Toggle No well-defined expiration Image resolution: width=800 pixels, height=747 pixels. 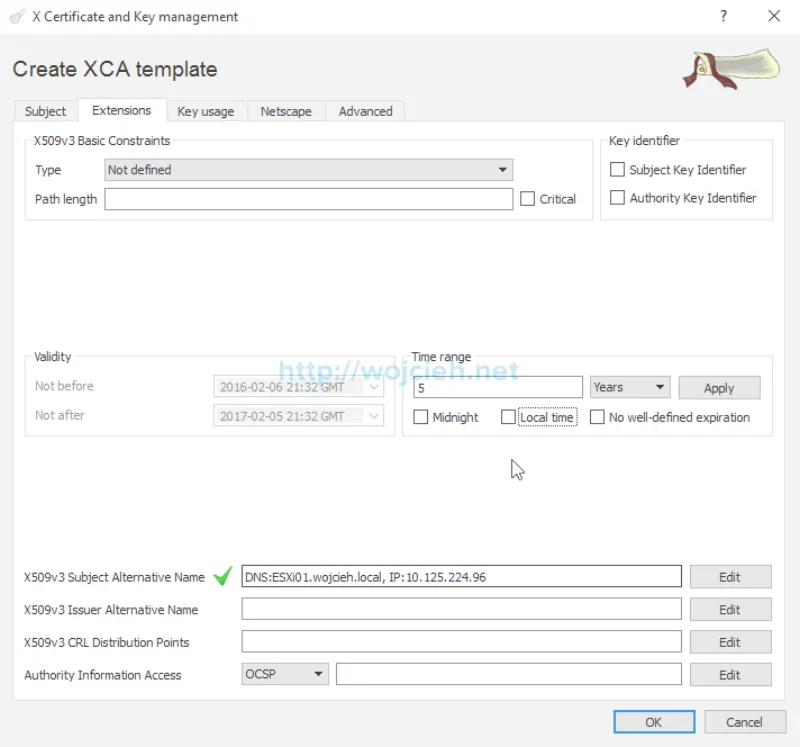pyautogui.click(x=597, y=417)
